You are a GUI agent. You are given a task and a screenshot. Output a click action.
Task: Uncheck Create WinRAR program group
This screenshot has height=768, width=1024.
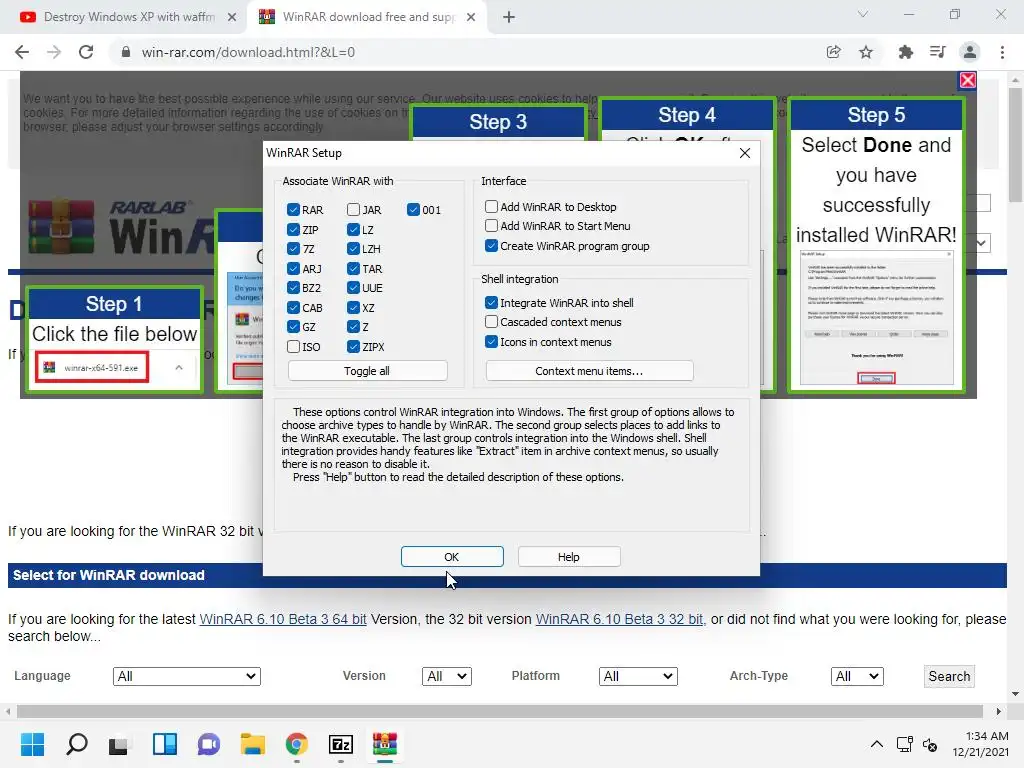tap(491, 246)
